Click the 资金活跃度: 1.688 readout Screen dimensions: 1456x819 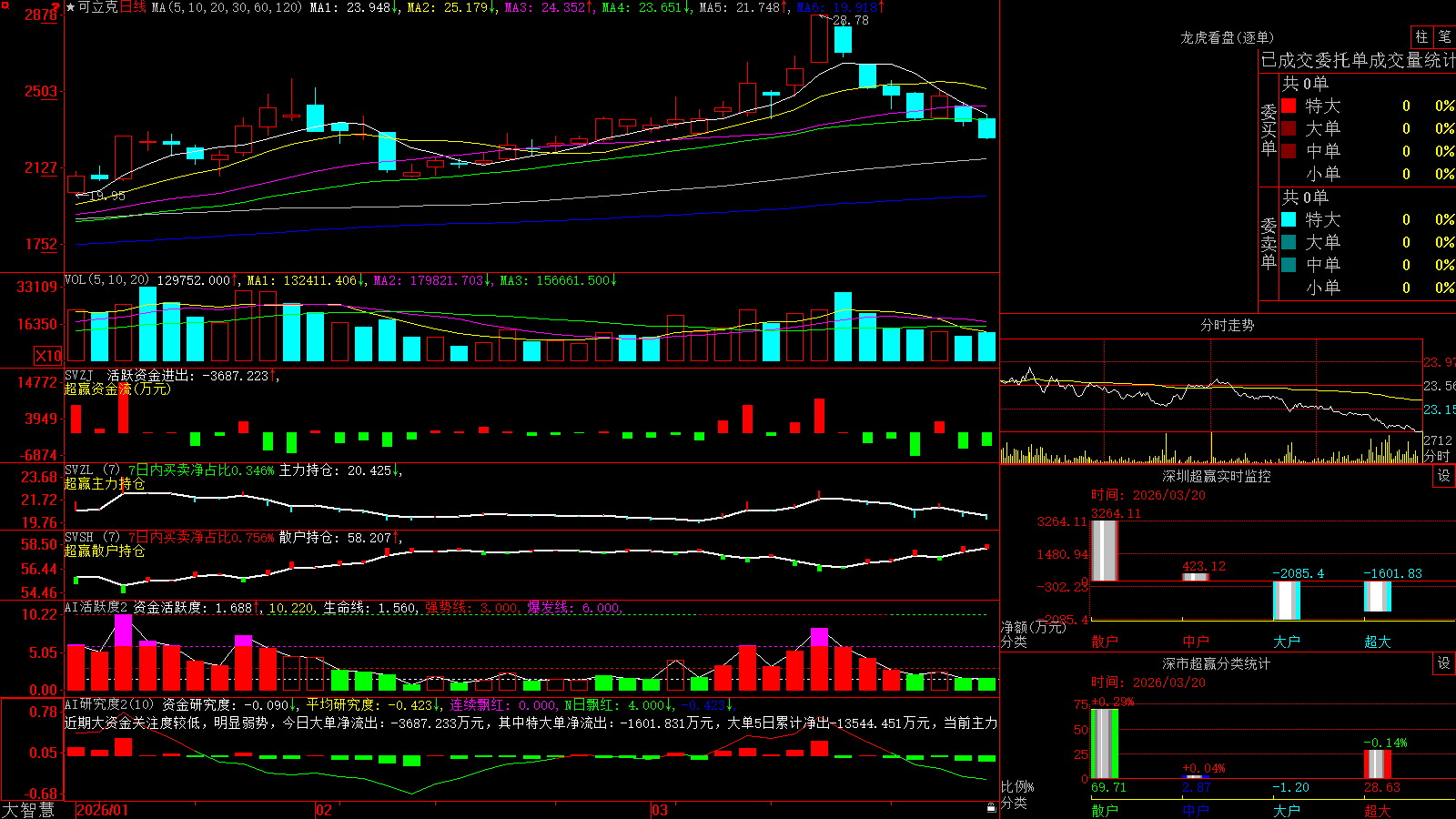tap(193, 607)
